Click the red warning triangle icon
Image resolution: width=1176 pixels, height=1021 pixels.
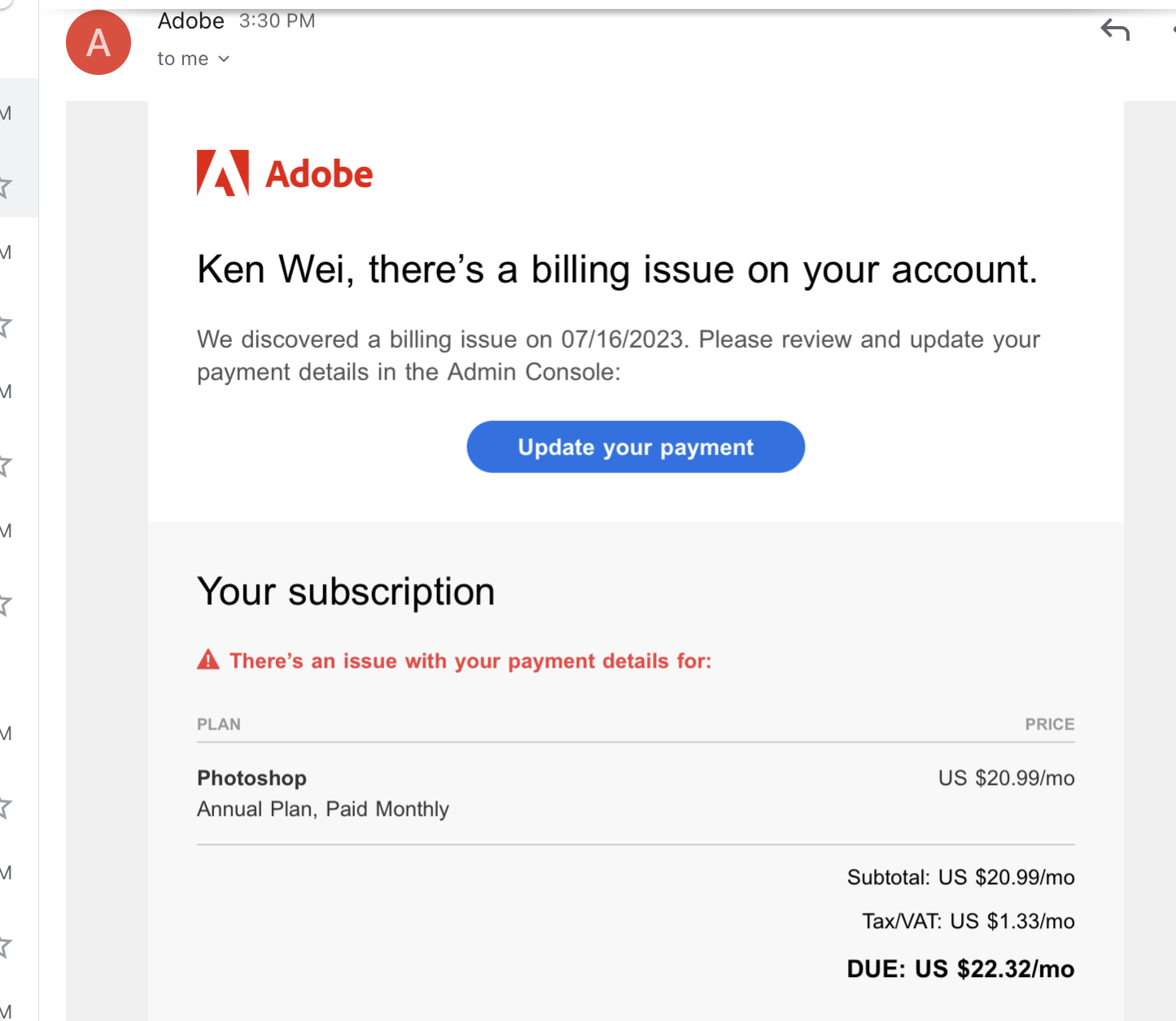(208, 660)
